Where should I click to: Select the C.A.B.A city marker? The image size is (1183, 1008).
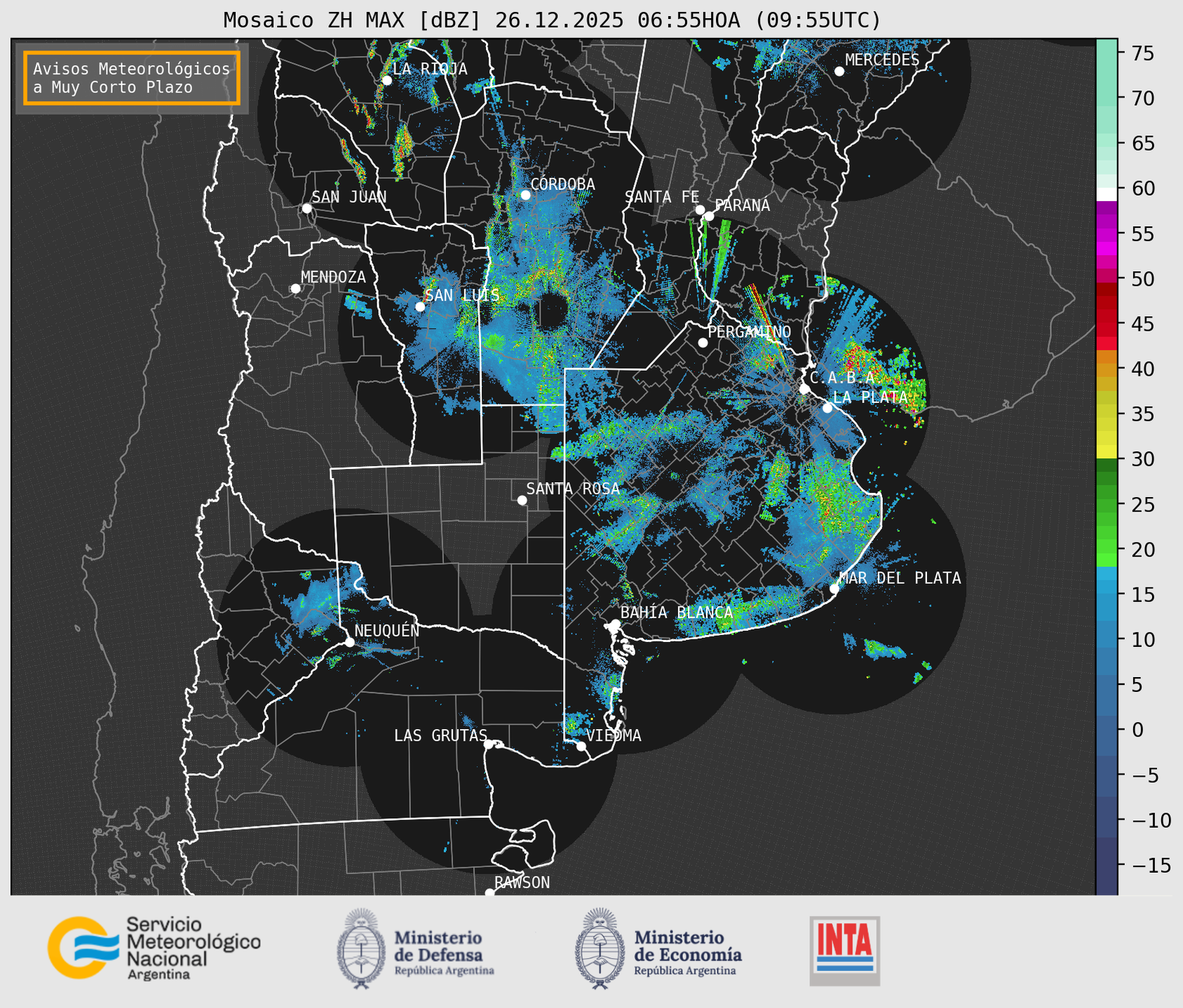[804, 389]
